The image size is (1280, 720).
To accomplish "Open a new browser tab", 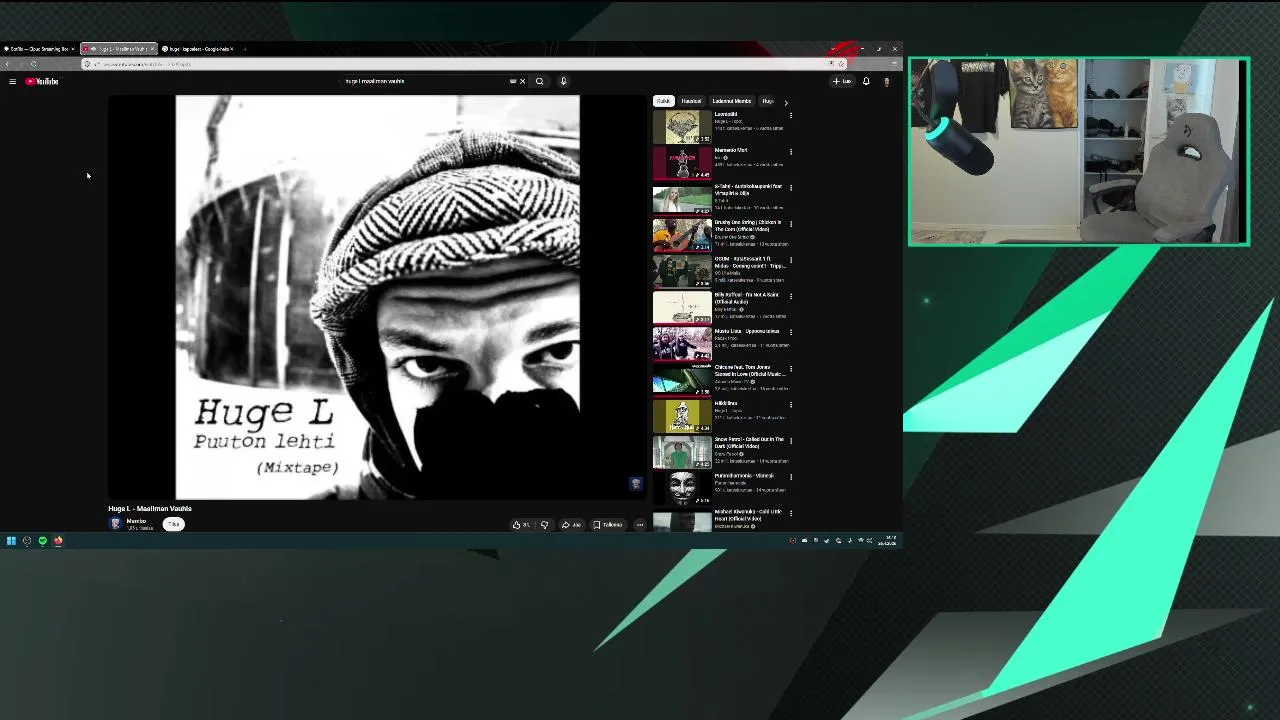I will 245,48.
